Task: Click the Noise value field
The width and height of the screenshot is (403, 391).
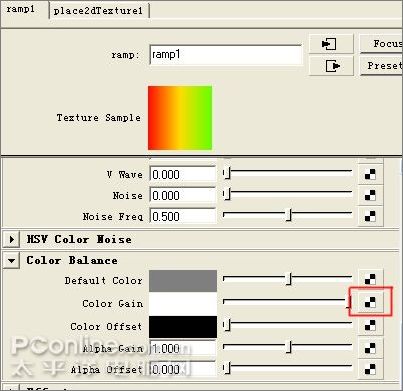Action: coord(183,195)
